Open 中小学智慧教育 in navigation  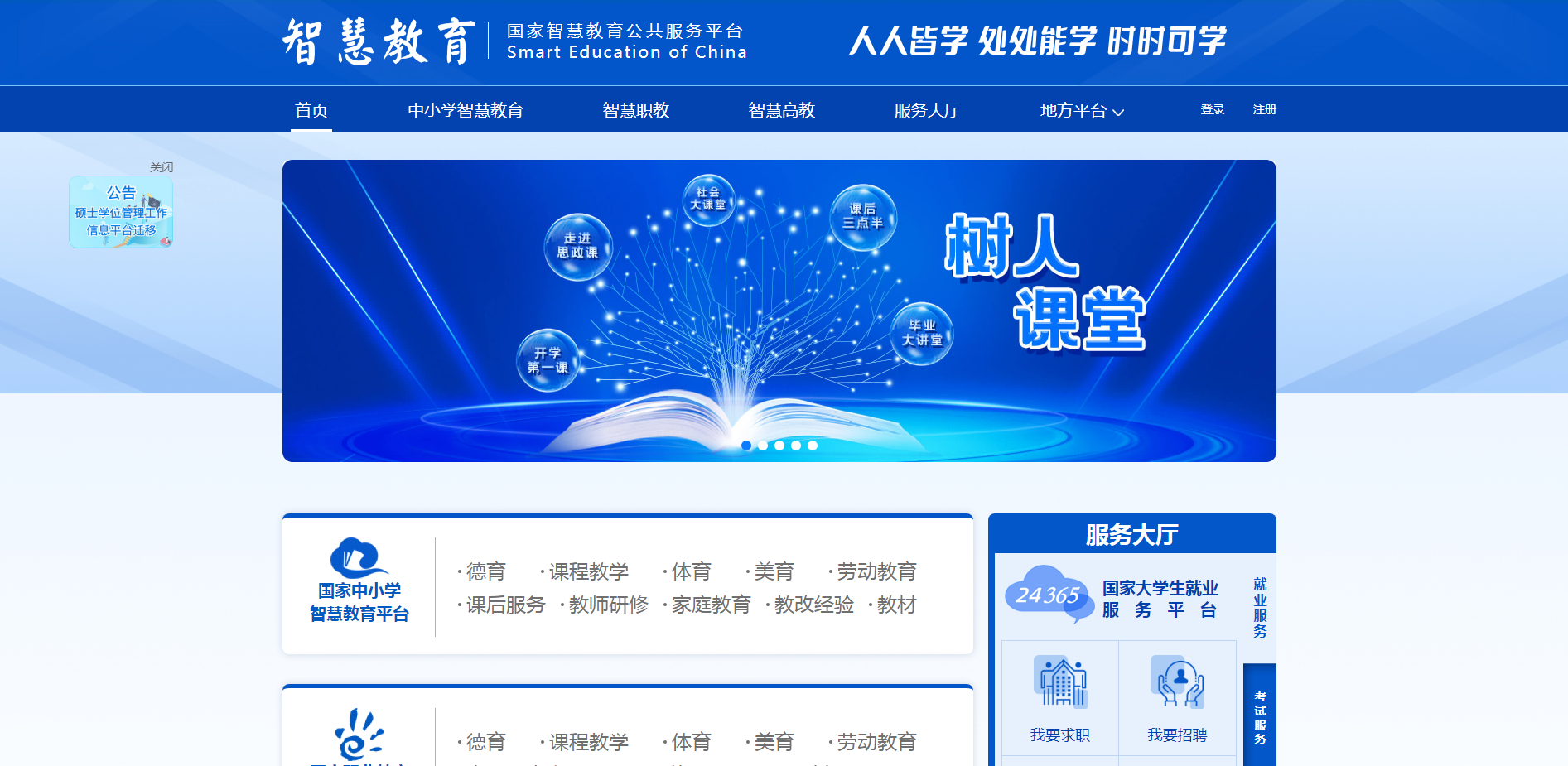[466, 110]
